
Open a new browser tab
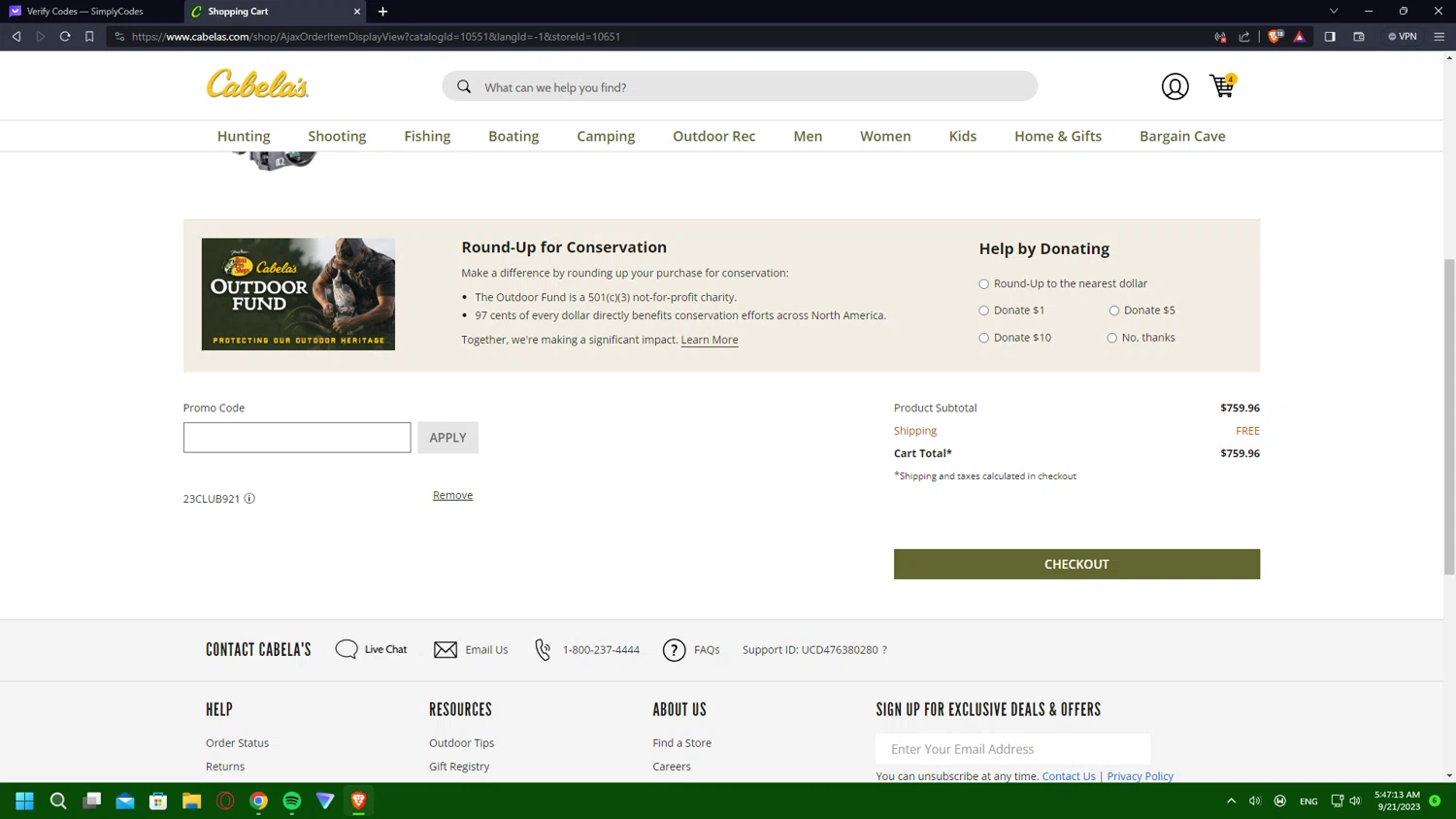pyautogui.click(x=382, y=12)
